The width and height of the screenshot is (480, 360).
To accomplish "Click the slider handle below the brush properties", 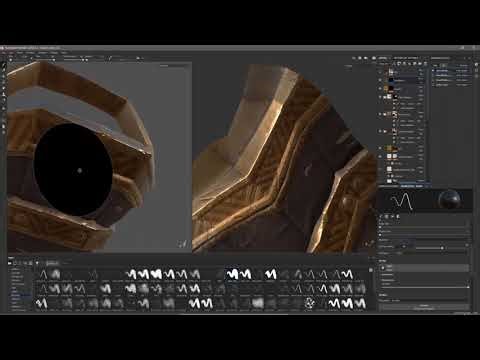I will pyautogui.click(x=442, y=248).
